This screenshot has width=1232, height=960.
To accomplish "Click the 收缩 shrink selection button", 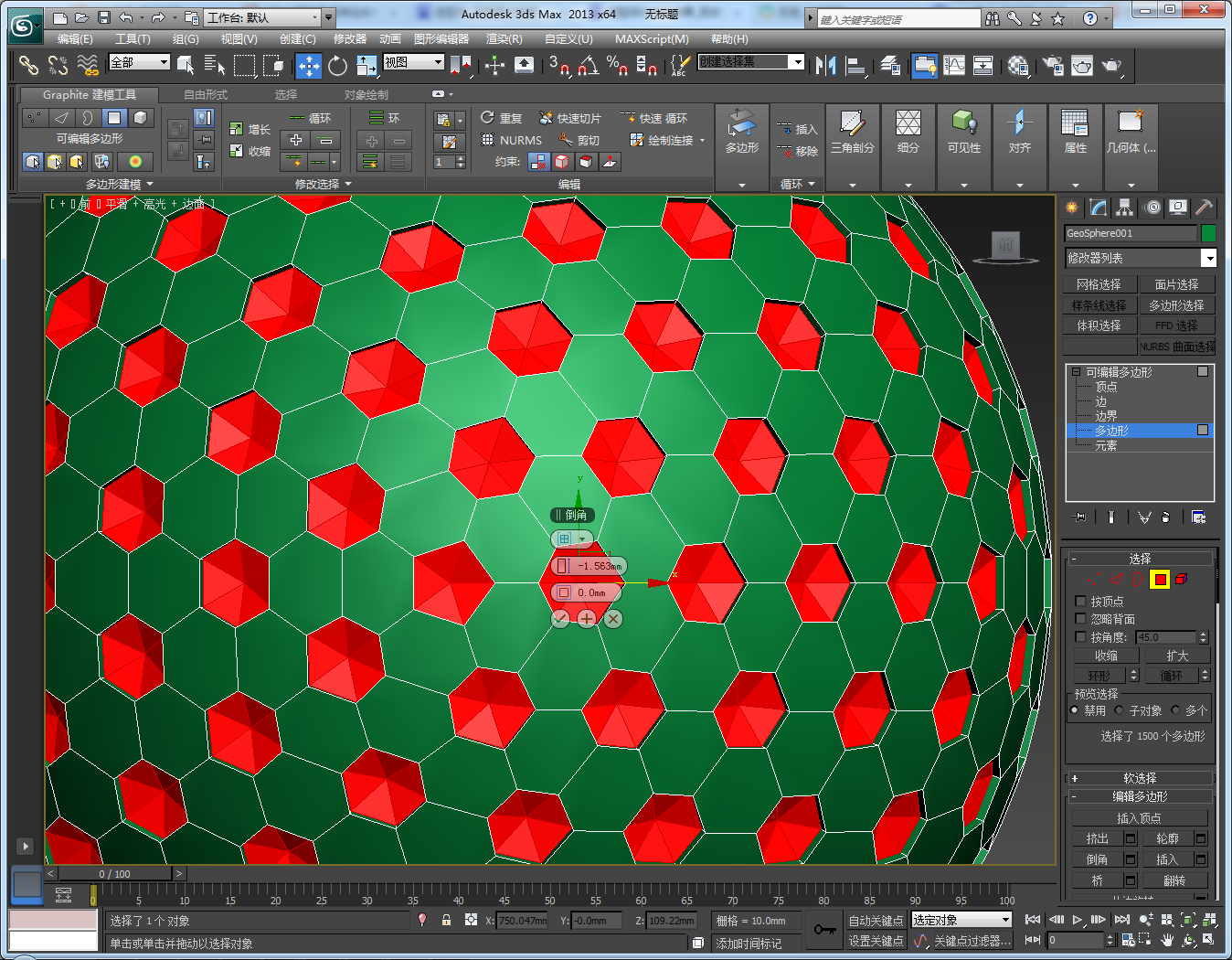I will (1106, 656).
